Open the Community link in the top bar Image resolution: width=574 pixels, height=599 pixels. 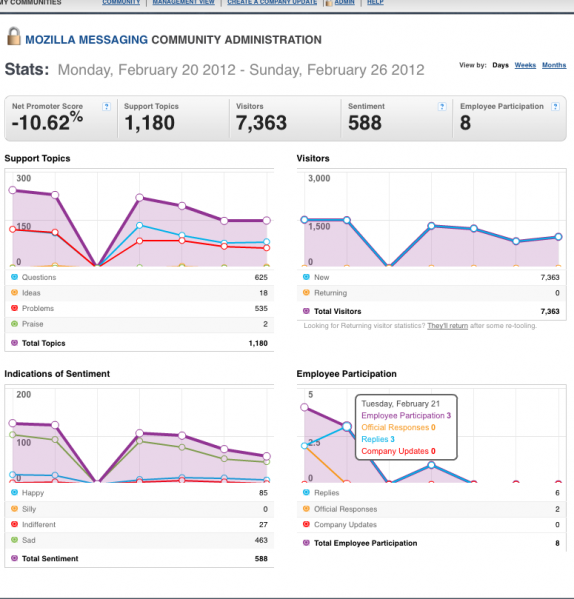[x=121, y=2]
